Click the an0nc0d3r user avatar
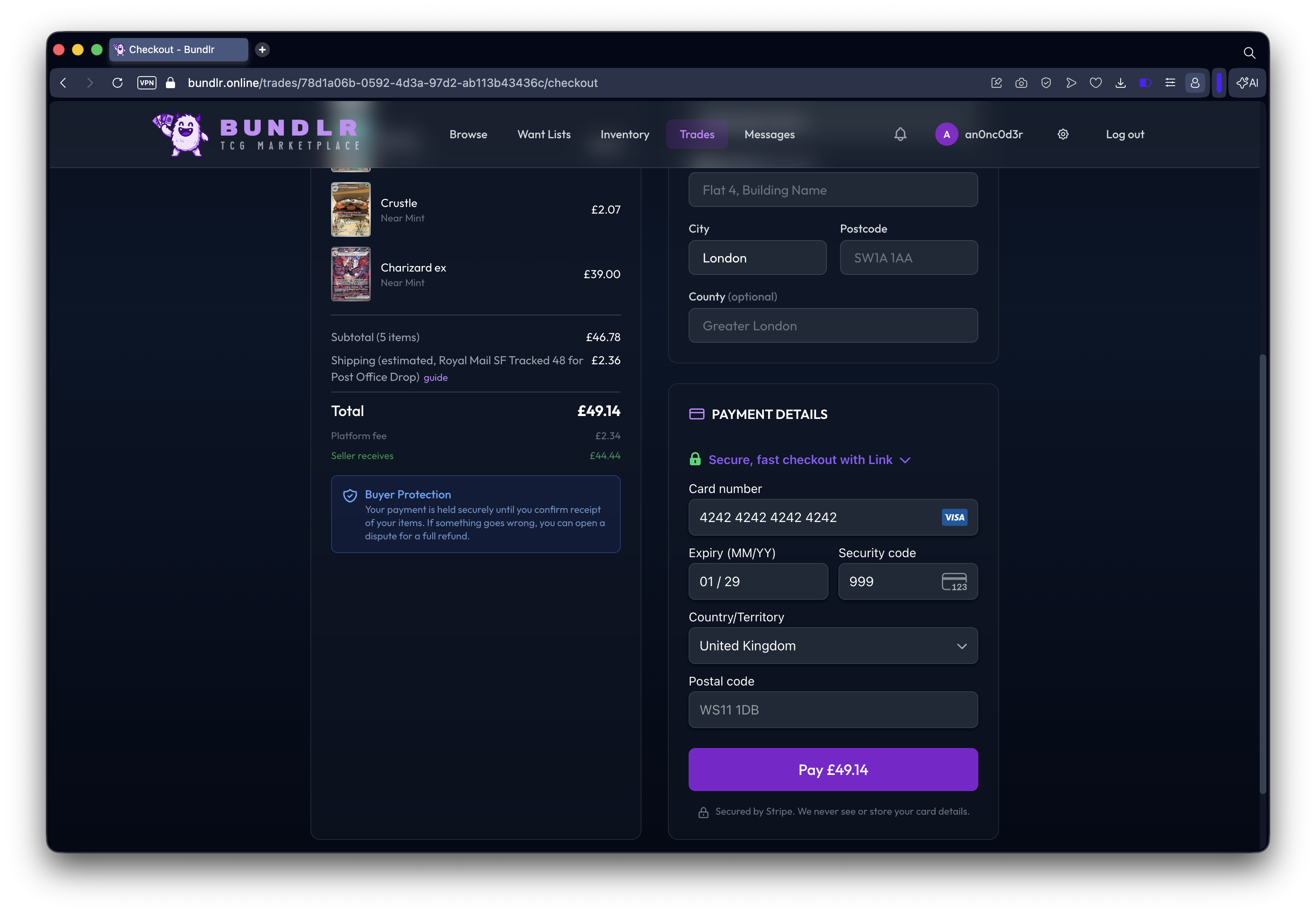This screenshot has height=914, width=1316. pos(946,134)
